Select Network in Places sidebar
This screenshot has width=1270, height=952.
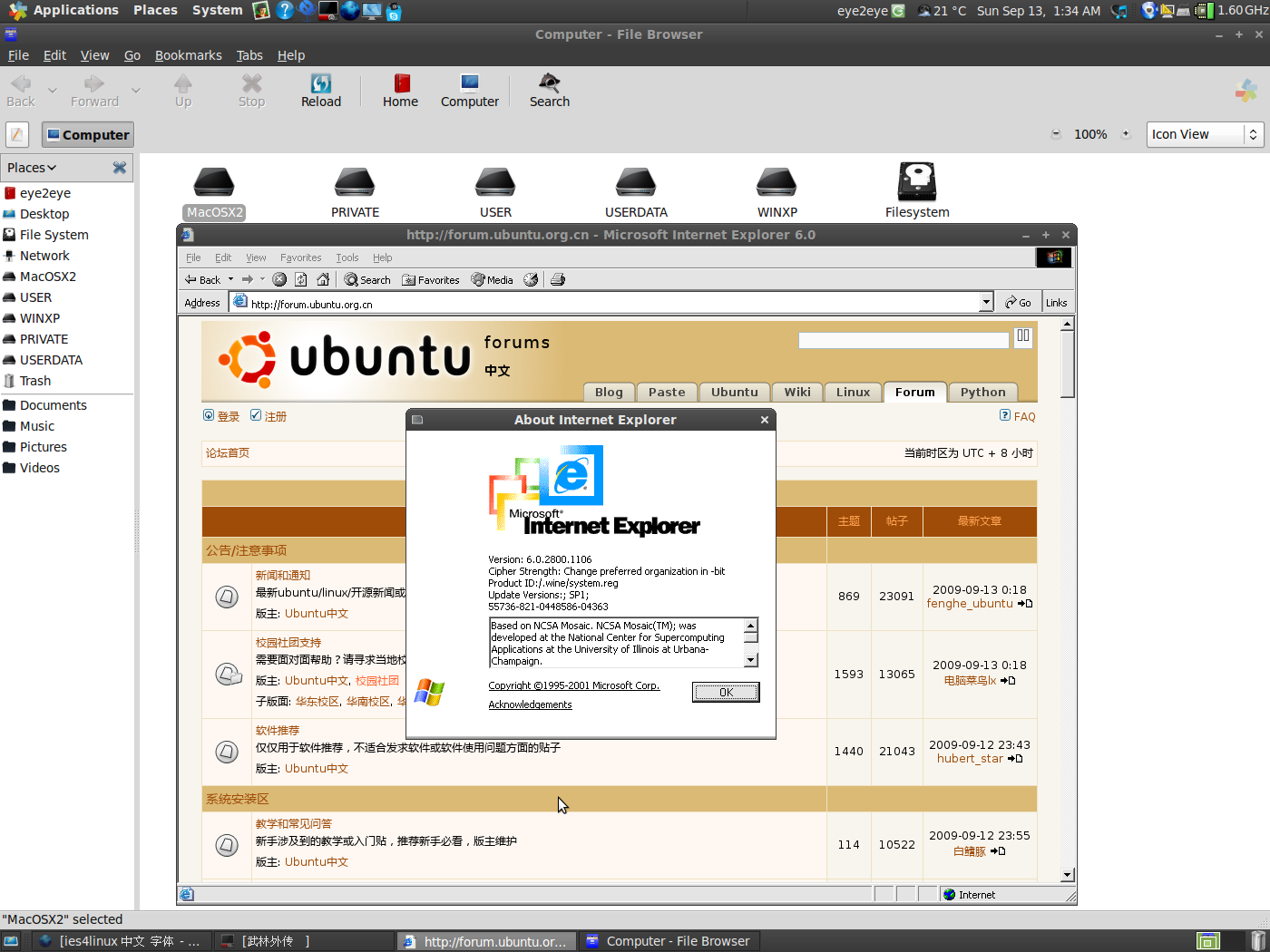pos(44,256)
